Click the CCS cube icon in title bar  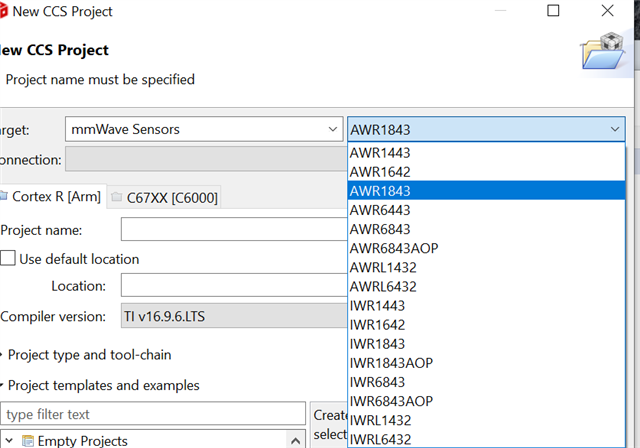[x=3, y=11]
